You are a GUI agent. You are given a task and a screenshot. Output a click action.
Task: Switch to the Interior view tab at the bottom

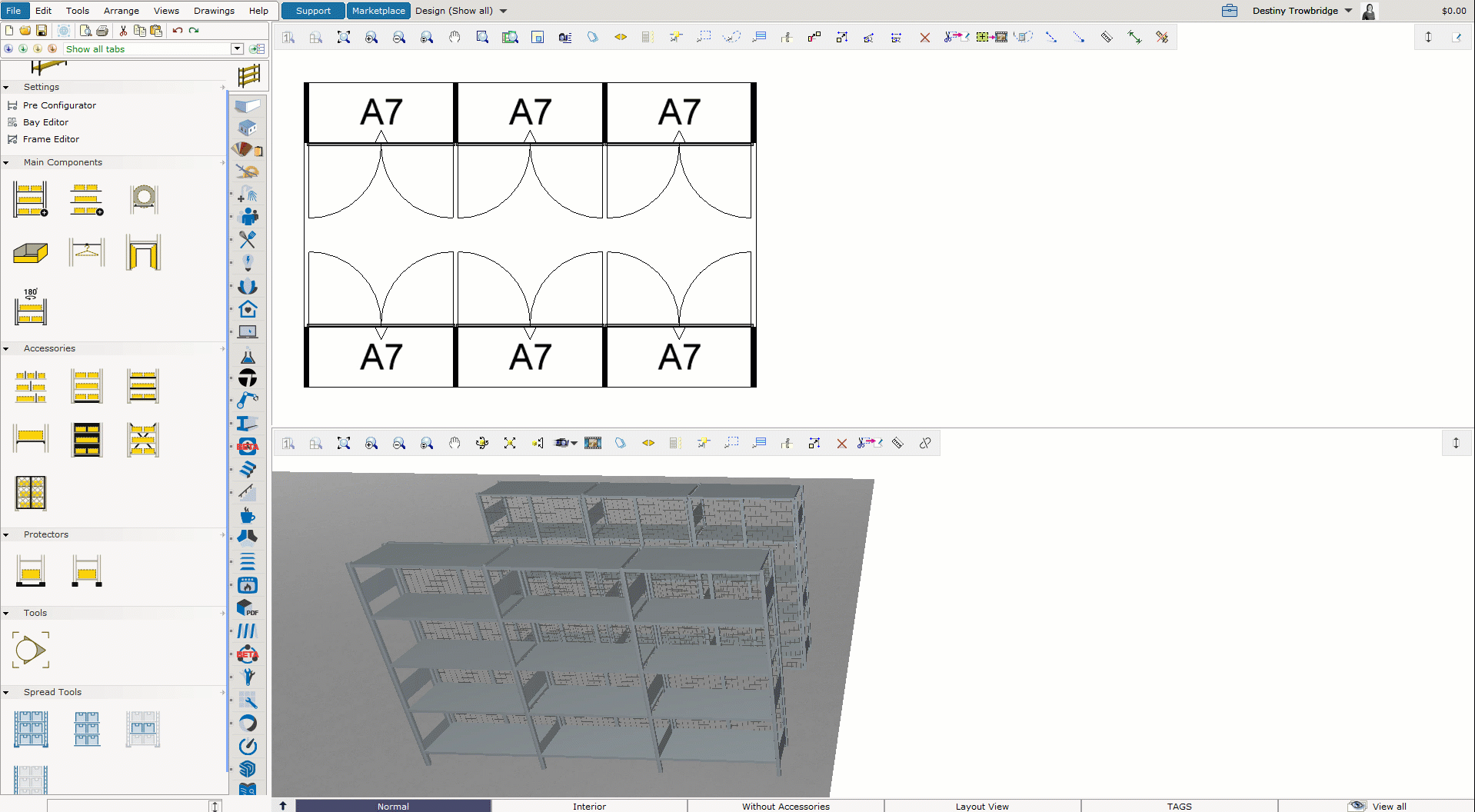pos(589,806)
